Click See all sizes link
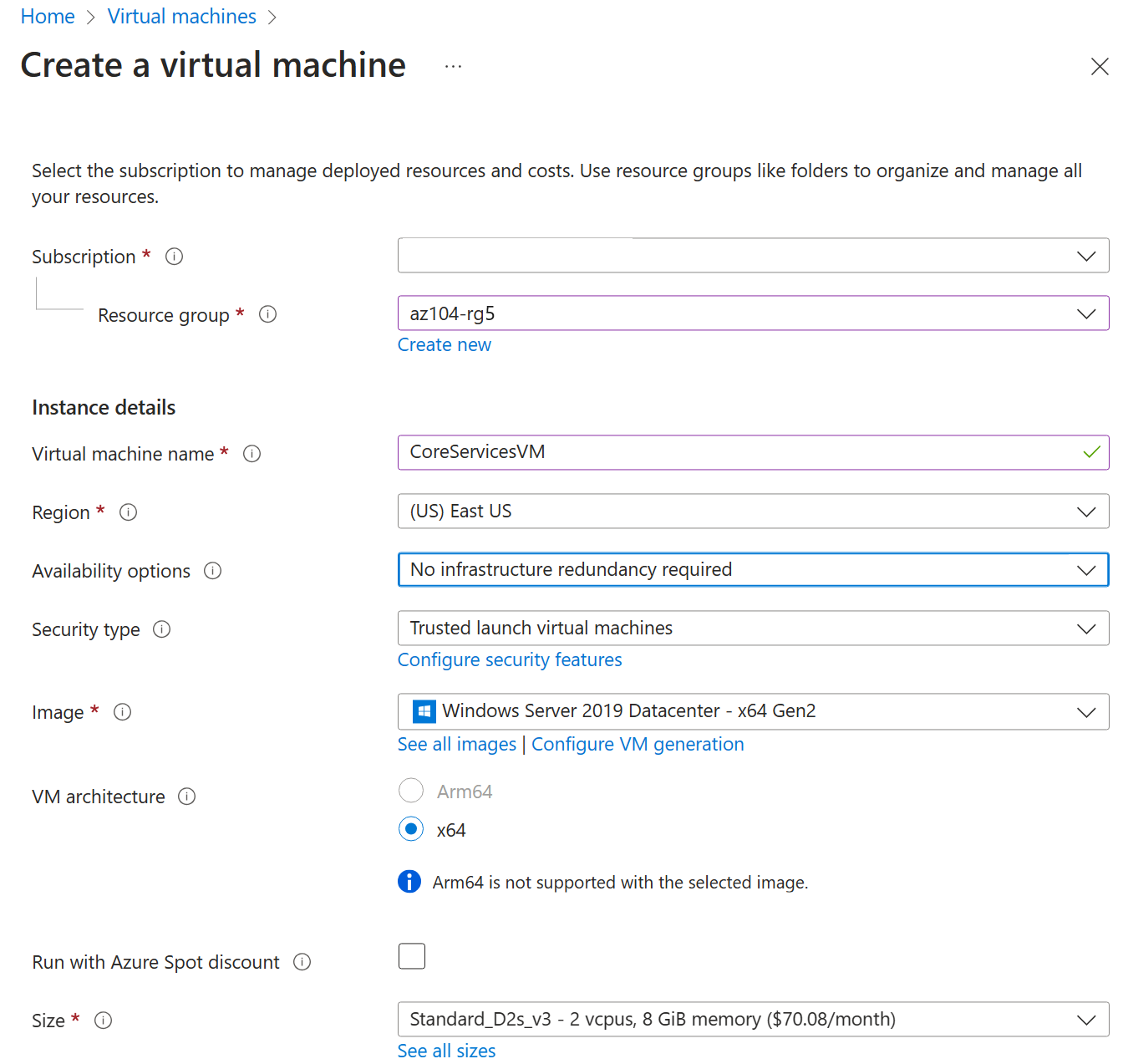This screenshot has width=1128, height=1064. [446, 1051]
